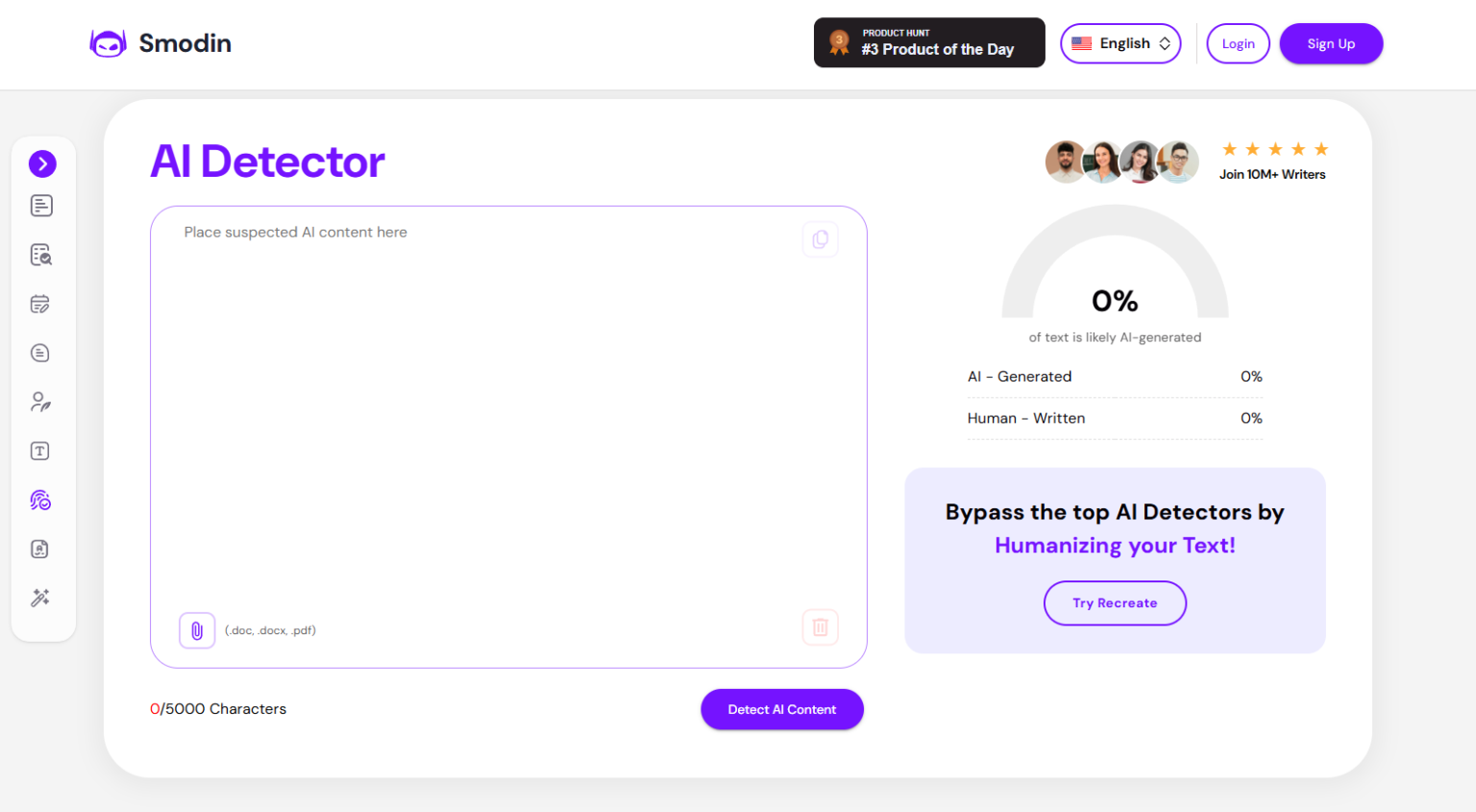Open the plagiarism checker sidebar icon
This screenshot has width=1476, height=812.
click(41, 254)
